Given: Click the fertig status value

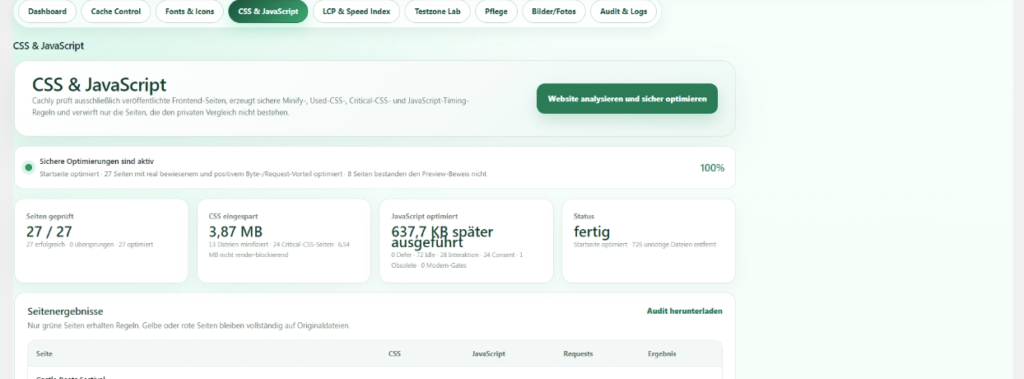Looking at the screenshot, I should 592,231.
